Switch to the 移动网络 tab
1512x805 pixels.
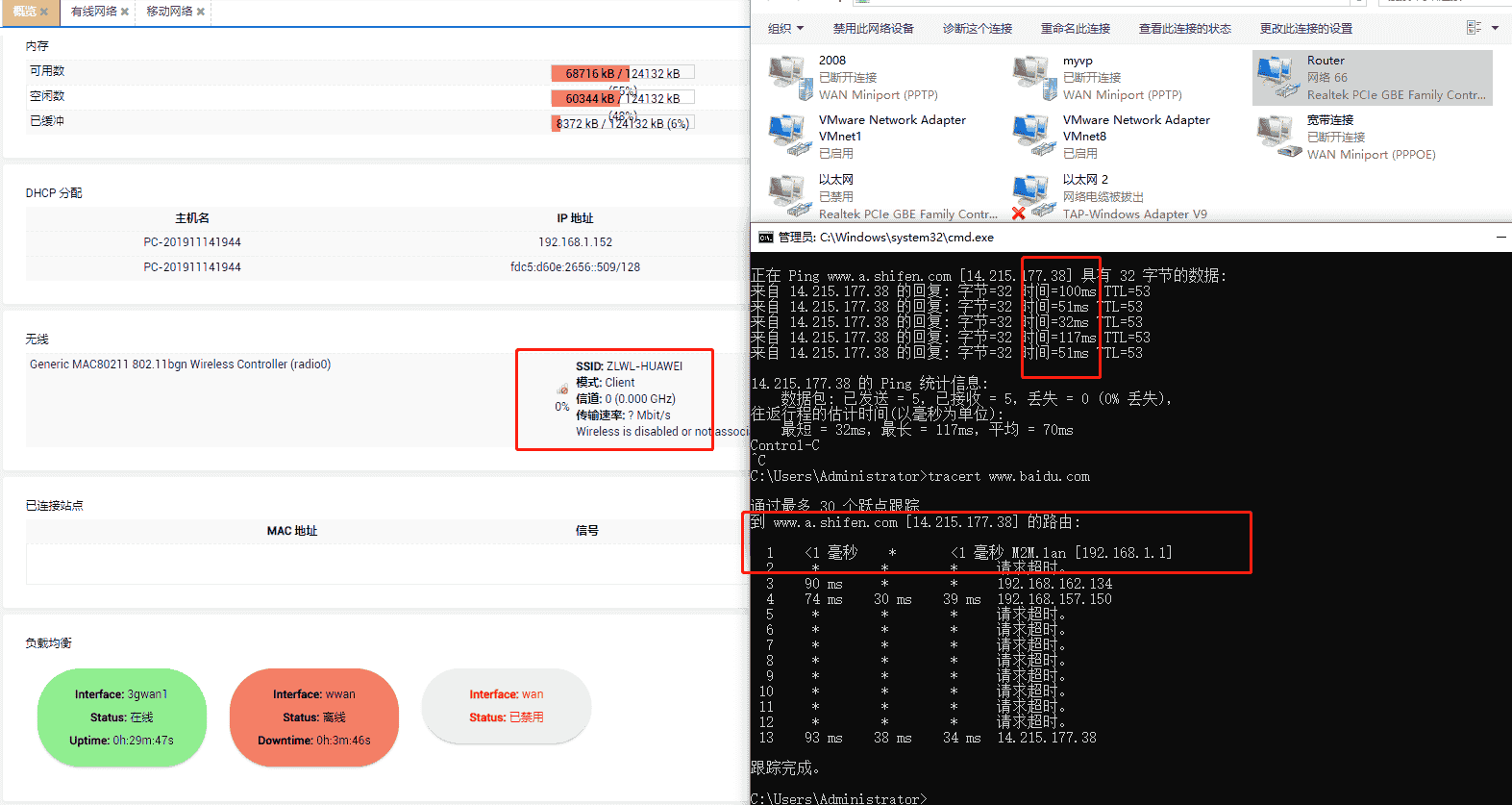click(x=169, y=12)
